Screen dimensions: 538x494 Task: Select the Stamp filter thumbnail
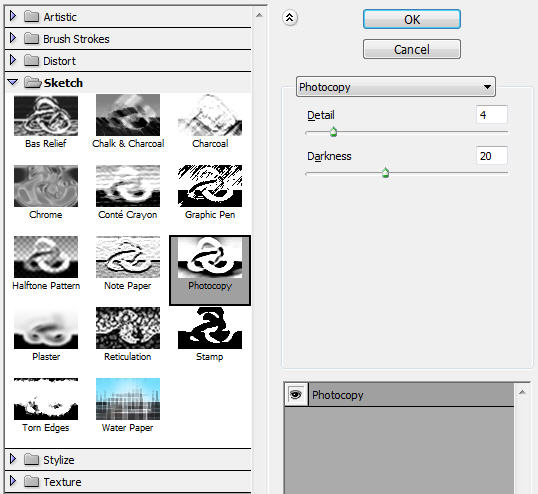click(210, 328)
